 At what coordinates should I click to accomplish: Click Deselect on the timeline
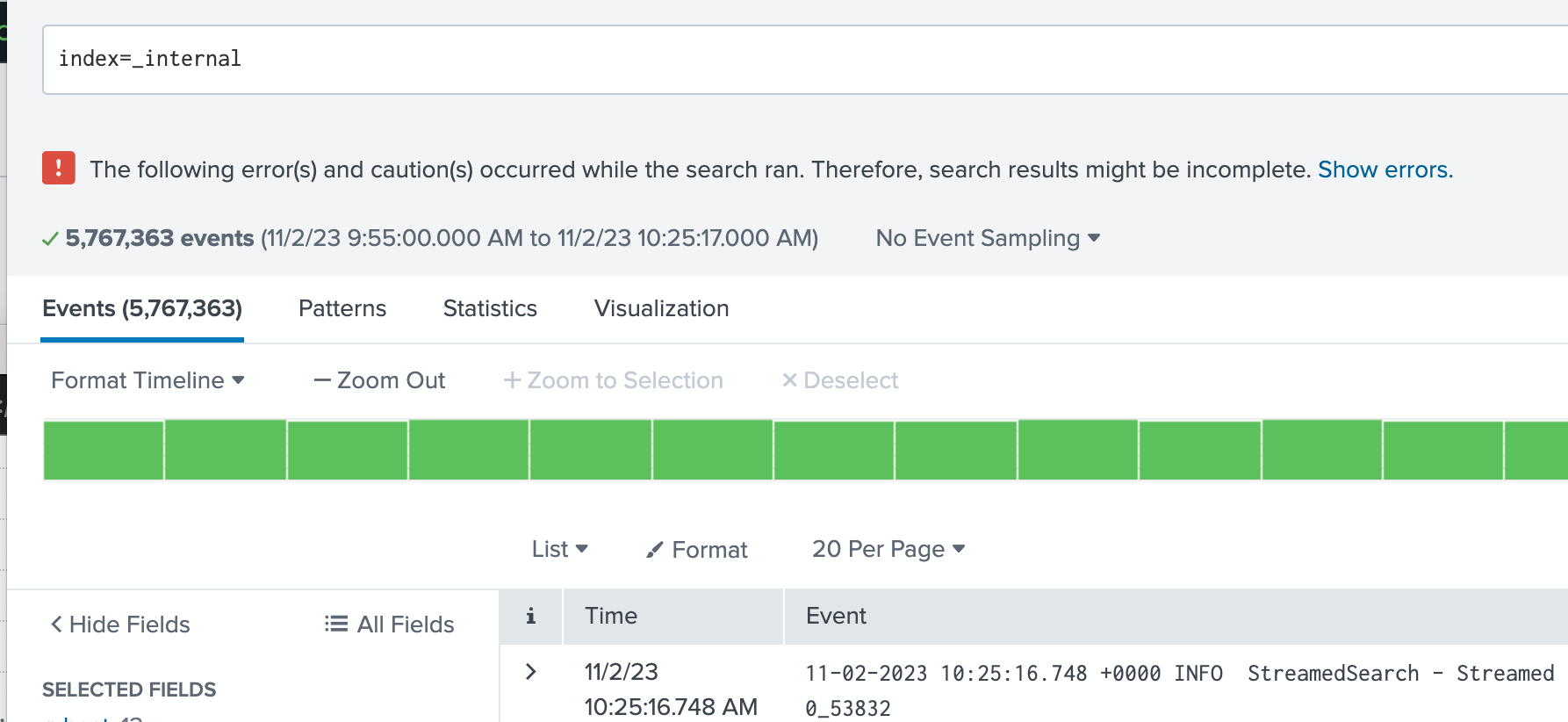pos(839,380)
